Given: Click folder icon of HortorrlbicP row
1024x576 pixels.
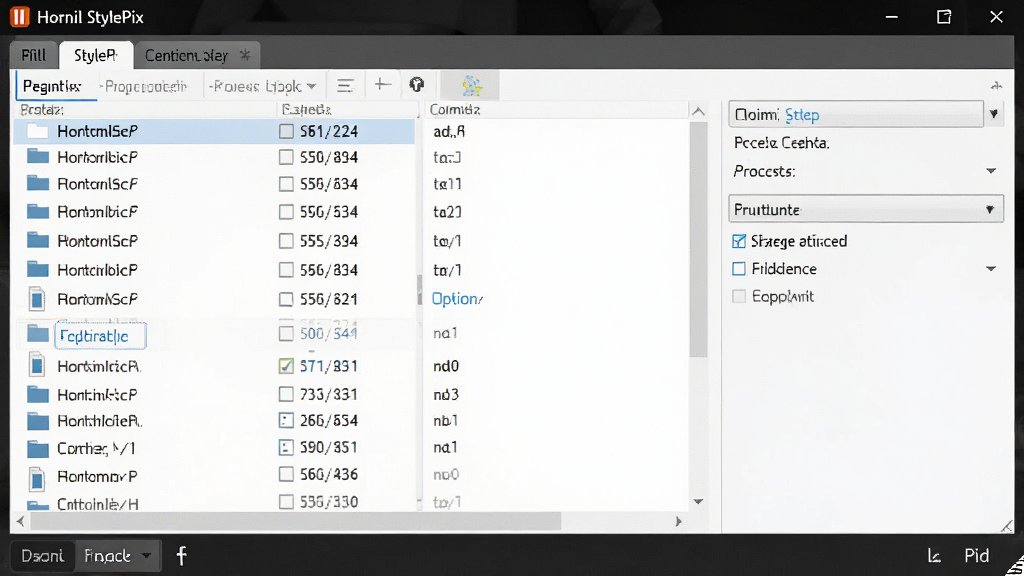Looking at the screenshot, I should click(37, 157).
